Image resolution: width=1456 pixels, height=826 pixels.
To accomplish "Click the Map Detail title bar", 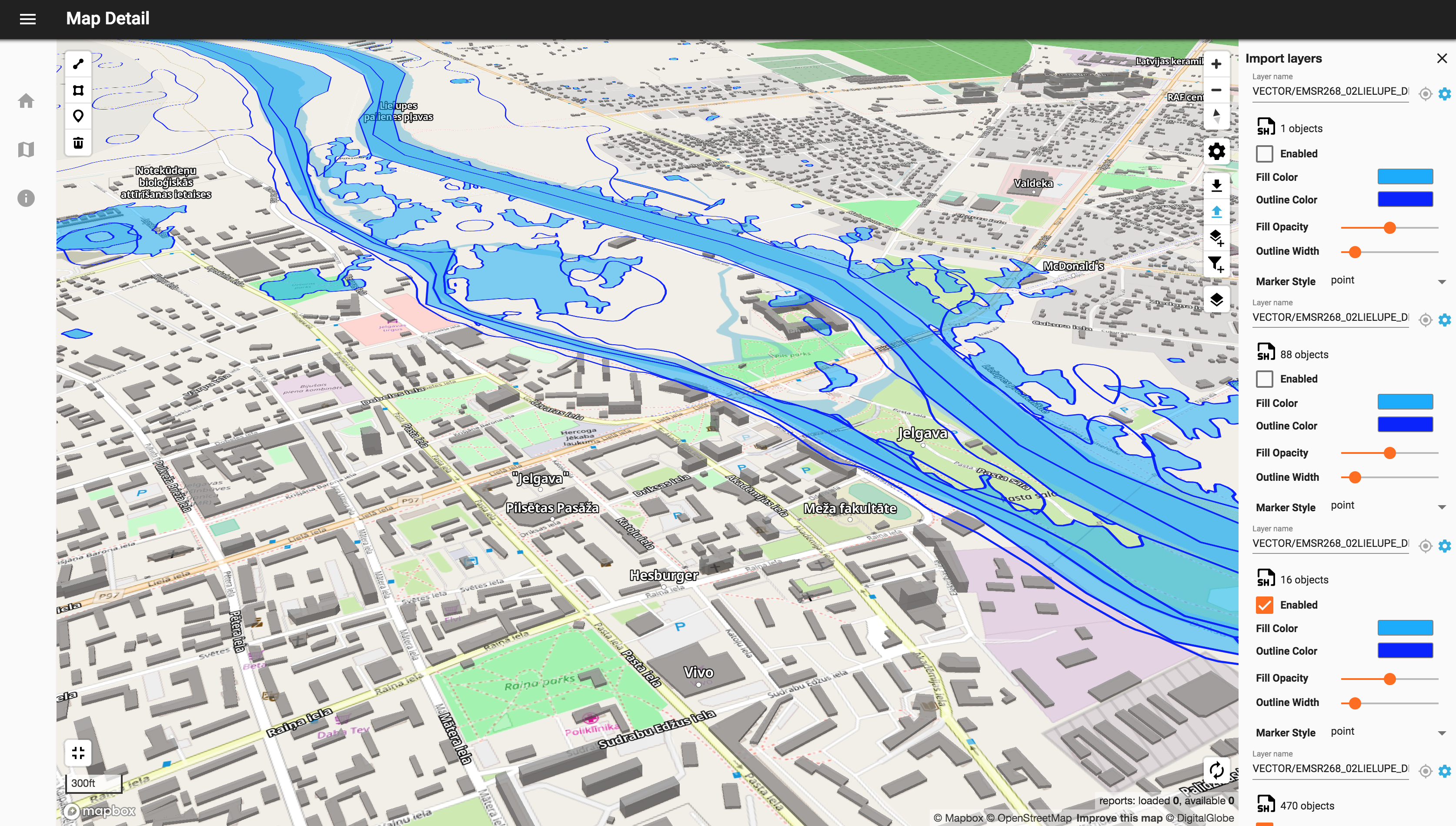I will pos(108,19).
